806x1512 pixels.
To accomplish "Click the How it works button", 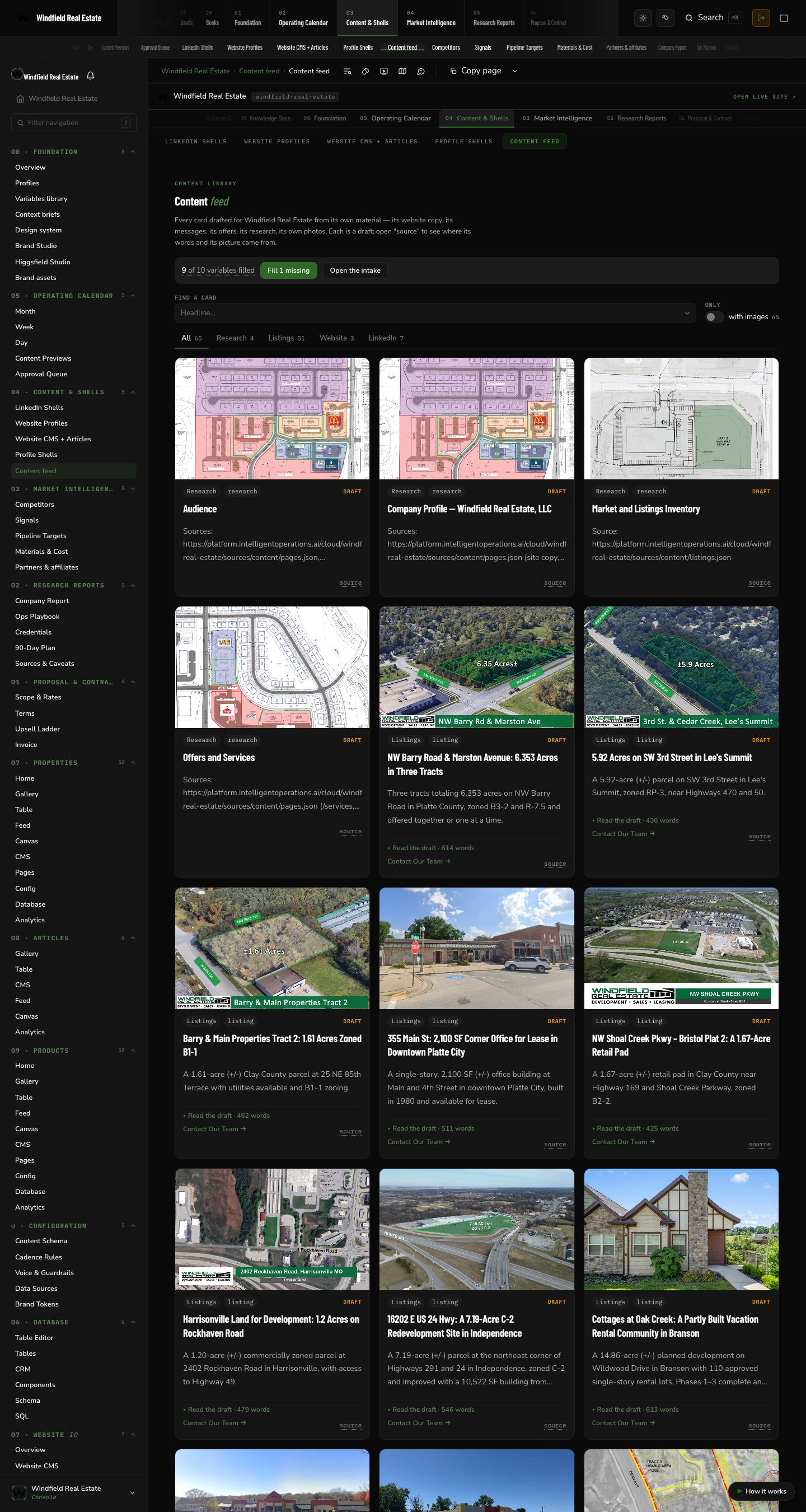I will tap(761, 1491).
